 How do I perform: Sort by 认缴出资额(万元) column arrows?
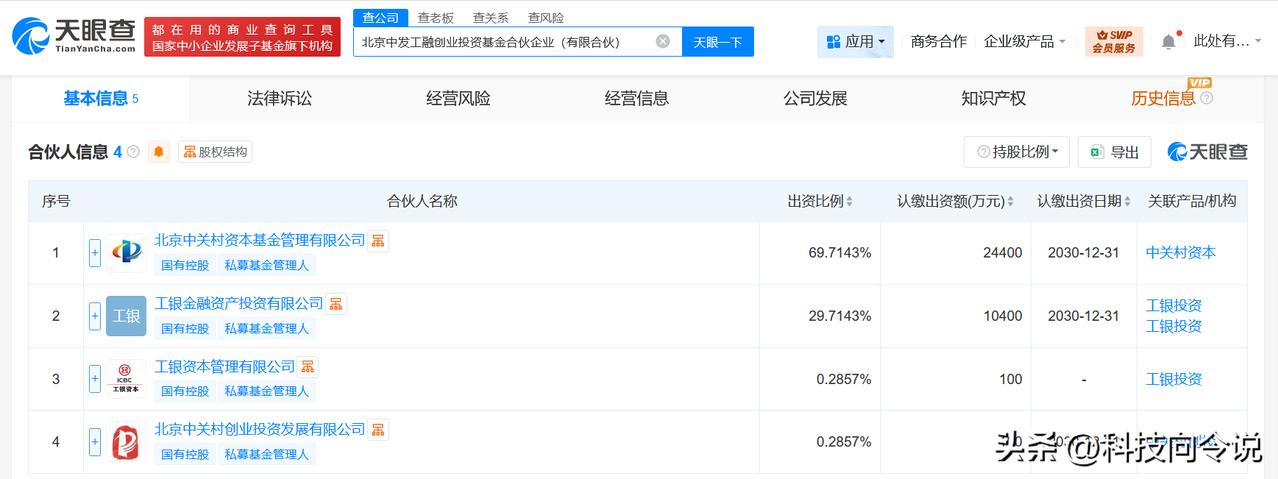tap(1010, 202)
